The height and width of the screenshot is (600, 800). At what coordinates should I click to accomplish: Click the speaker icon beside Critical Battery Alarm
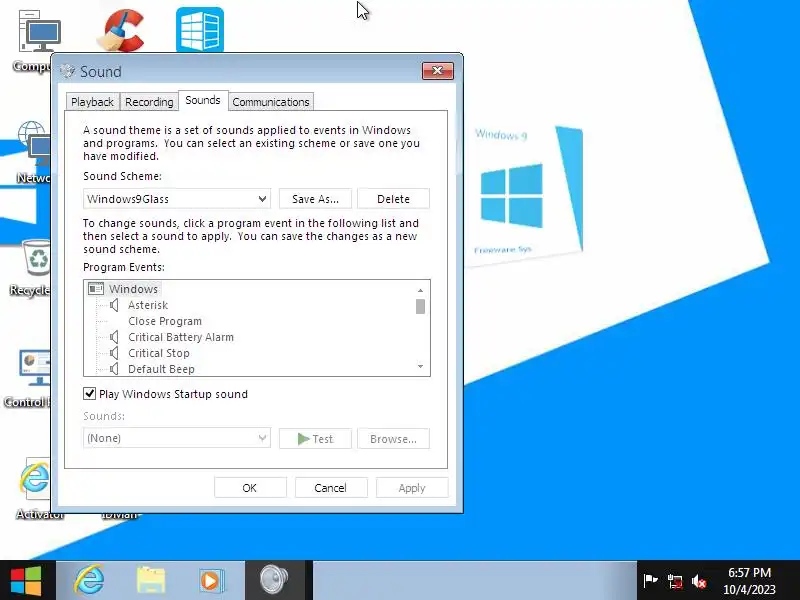pyautogui.click(x=114, y=337)
